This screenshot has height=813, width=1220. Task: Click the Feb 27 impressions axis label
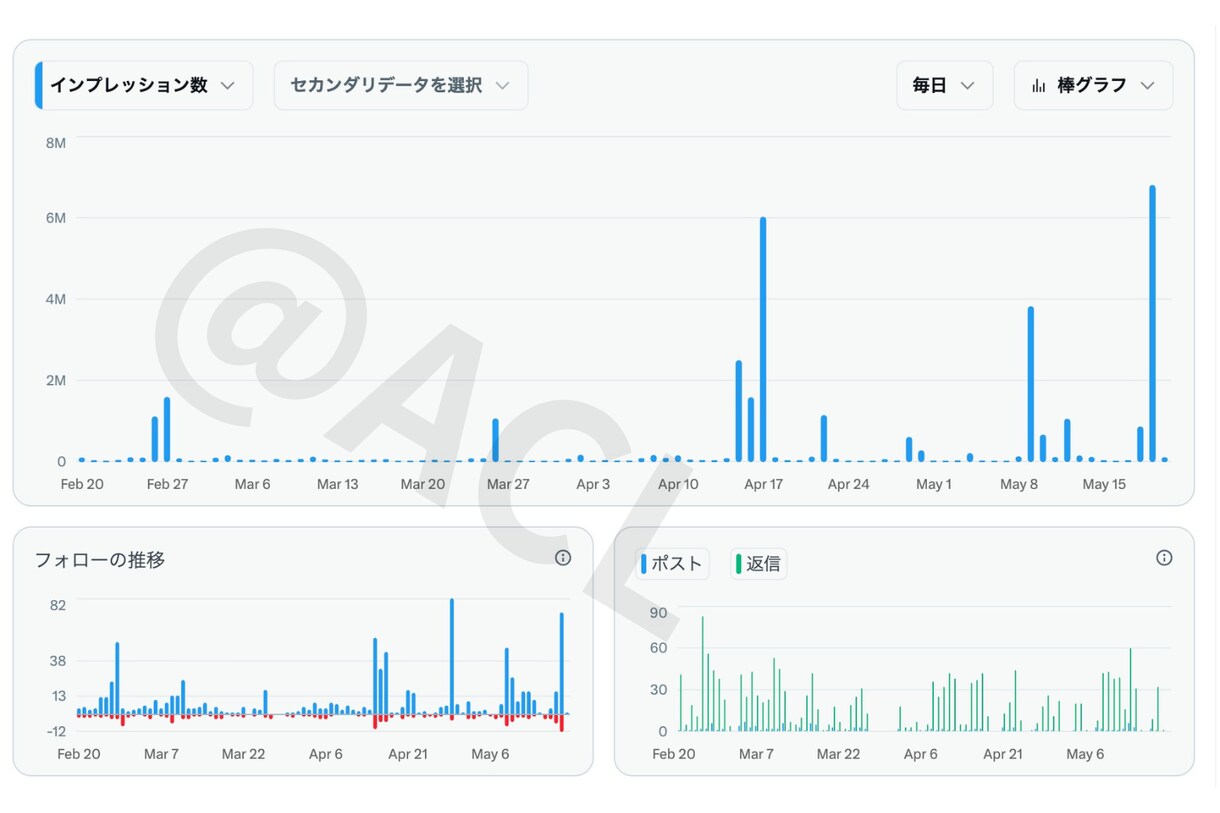[167, 484]
